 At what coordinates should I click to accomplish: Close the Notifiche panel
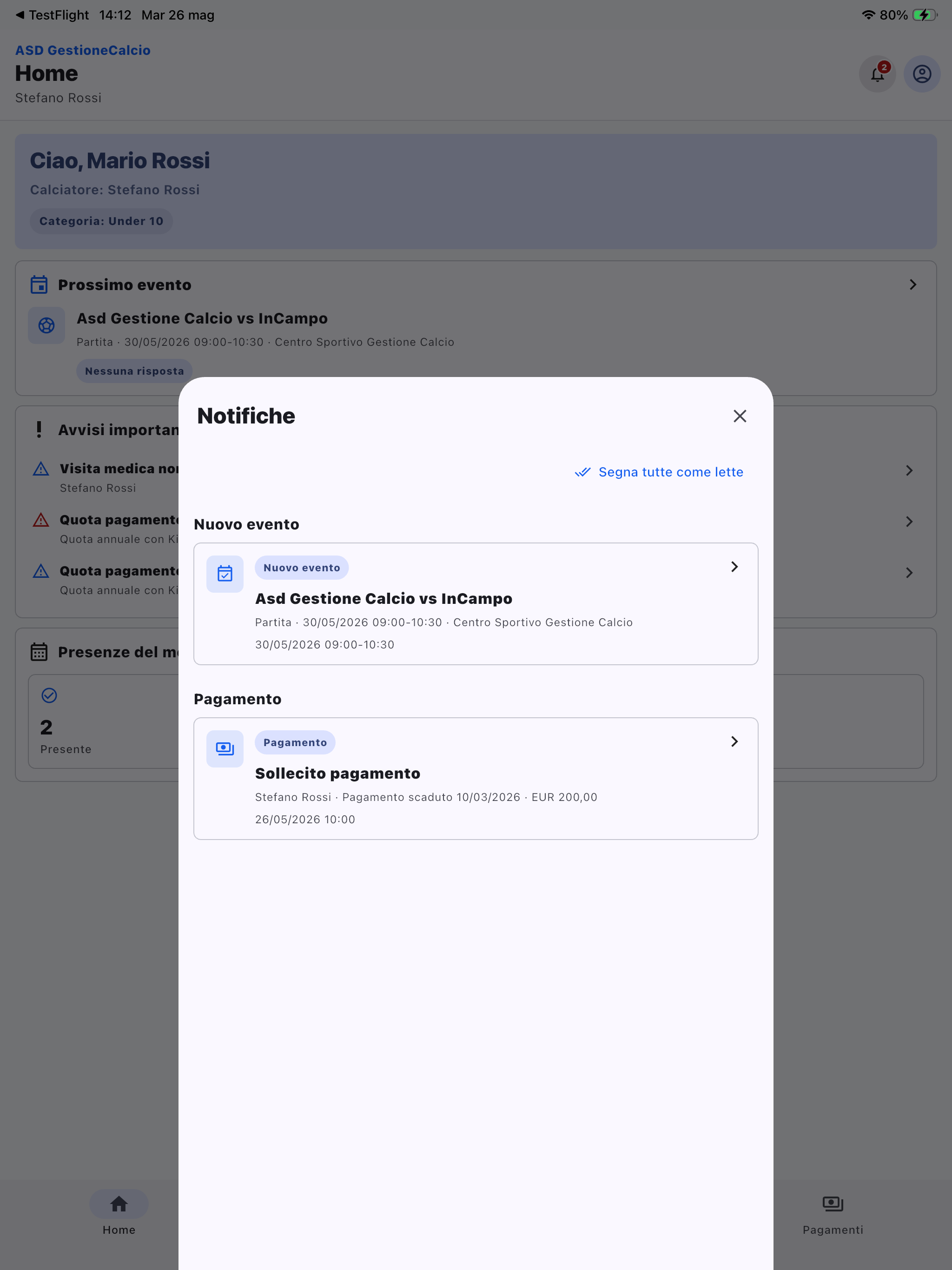740,416
